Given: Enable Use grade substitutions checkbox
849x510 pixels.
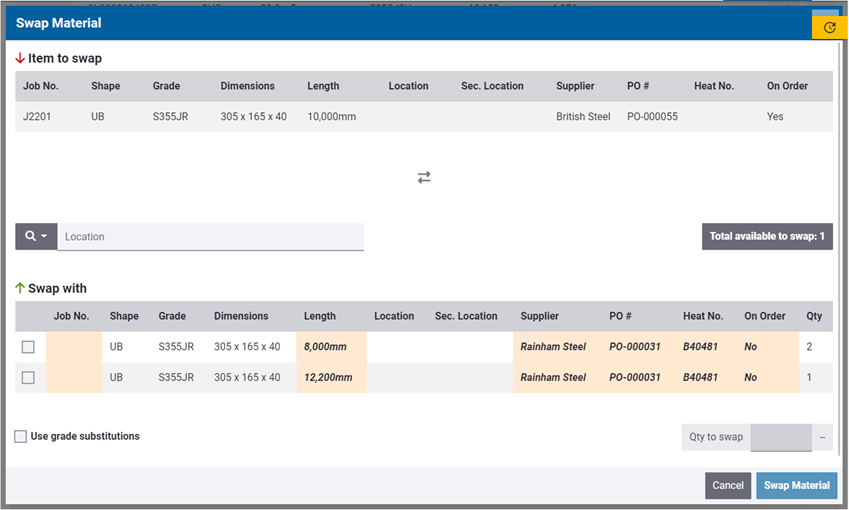Looking at the screenshot, I should pyautogui.click(x=21, y=437).
